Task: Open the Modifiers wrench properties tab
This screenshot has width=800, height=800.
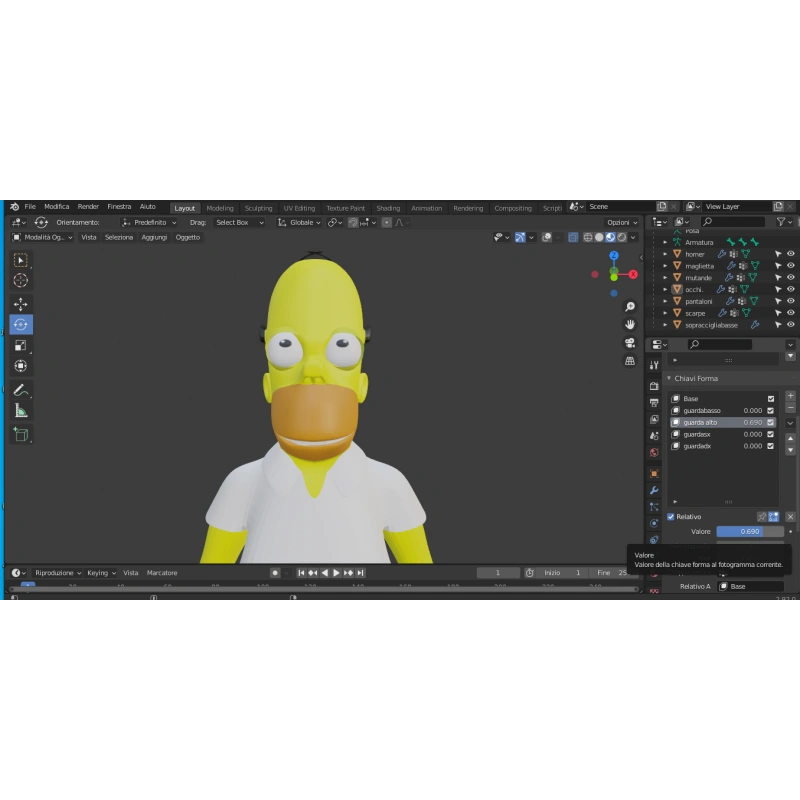Action: (654, 490)
